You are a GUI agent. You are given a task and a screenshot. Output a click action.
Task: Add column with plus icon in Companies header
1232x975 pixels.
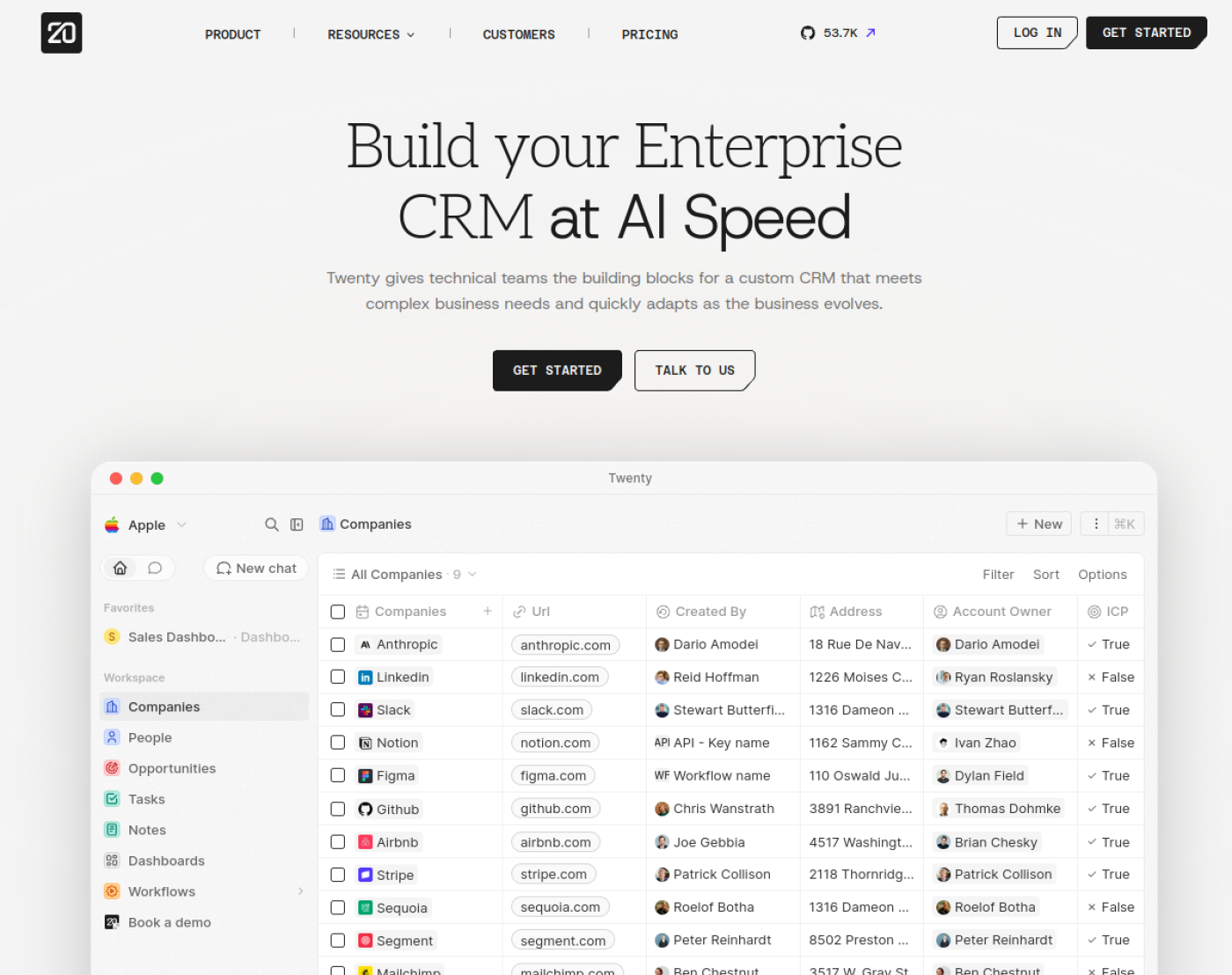coord(488,611)
